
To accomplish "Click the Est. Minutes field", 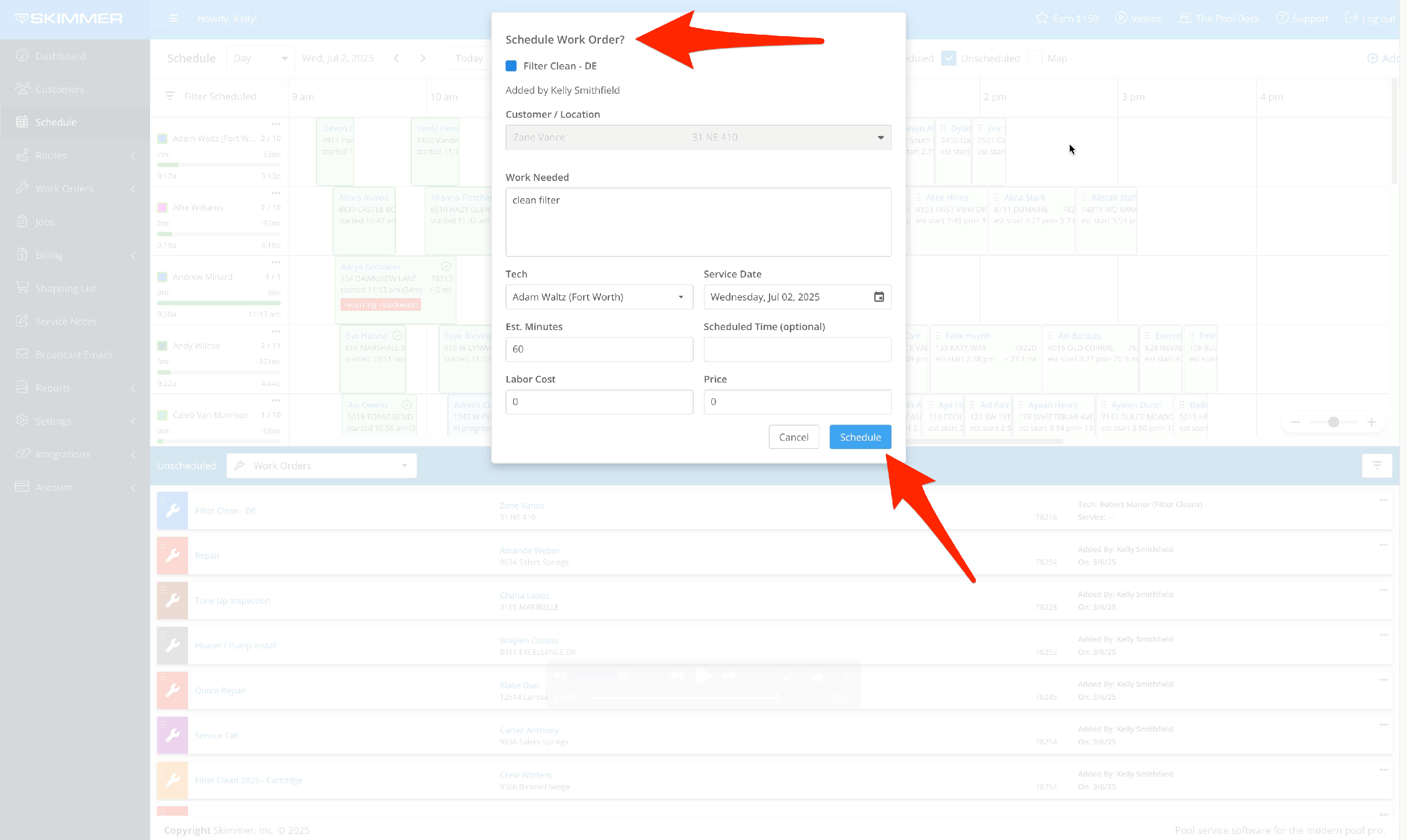I will (x=599, y=349).
